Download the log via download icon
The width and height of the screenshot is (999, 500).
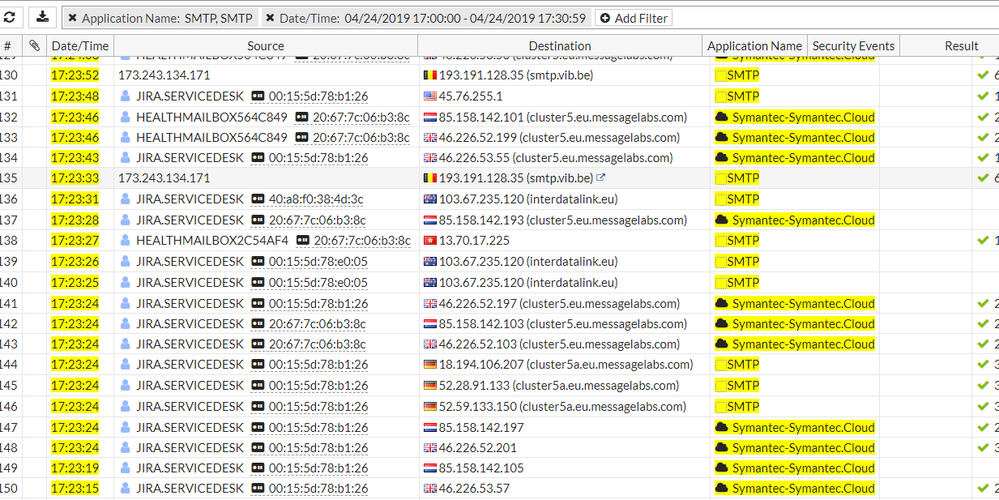[42, 18]
